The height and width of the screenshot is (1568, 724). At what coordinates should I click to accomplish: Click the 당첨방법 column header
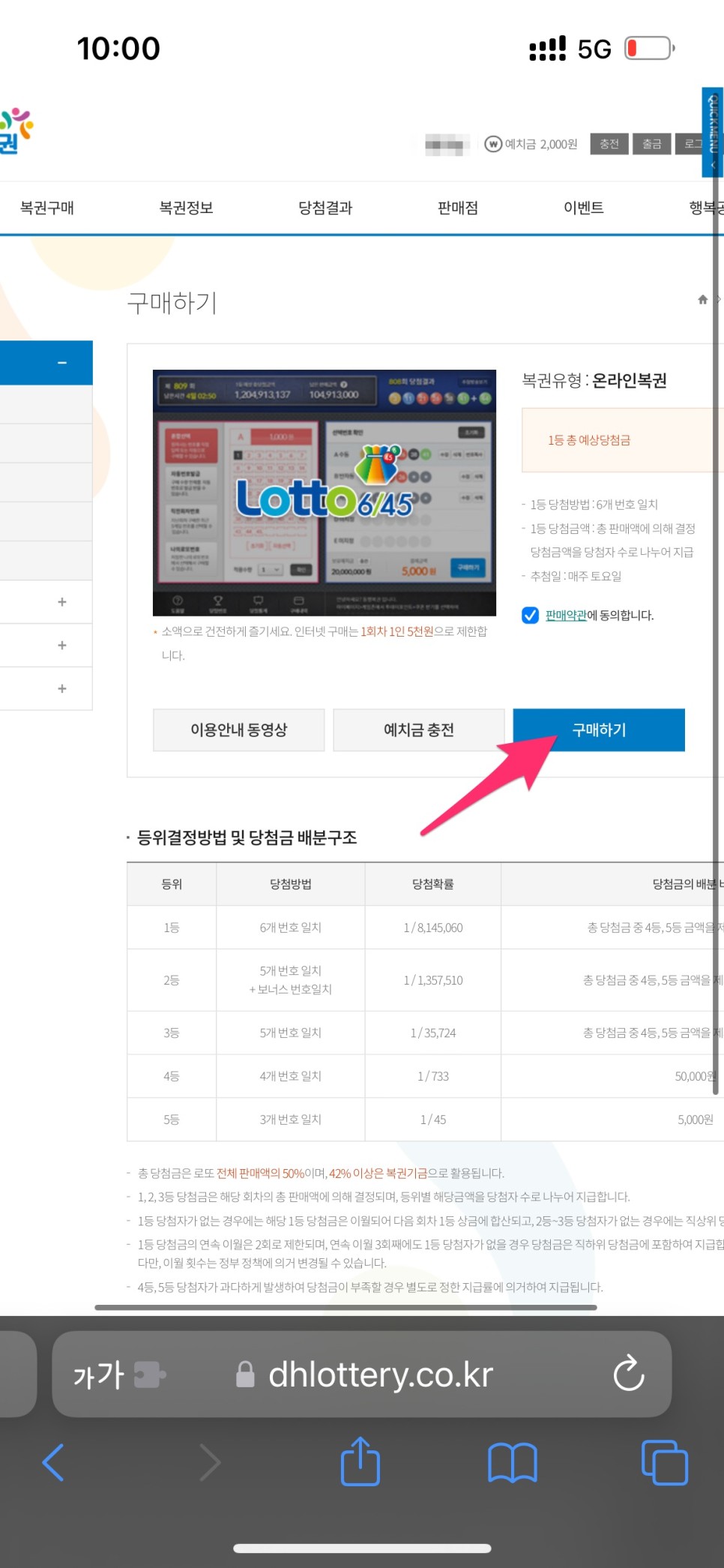(x=291, y=884)
